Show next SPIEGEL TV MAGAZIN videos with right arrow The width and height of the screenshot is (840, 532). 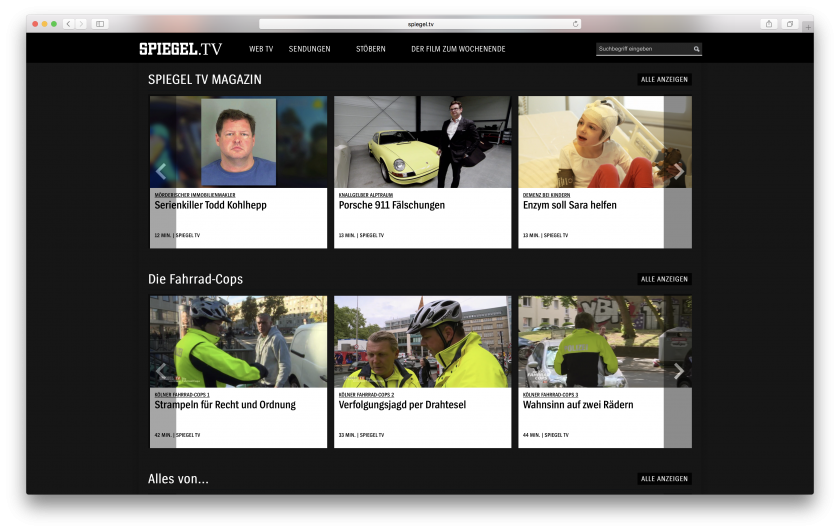coord(678,171)
